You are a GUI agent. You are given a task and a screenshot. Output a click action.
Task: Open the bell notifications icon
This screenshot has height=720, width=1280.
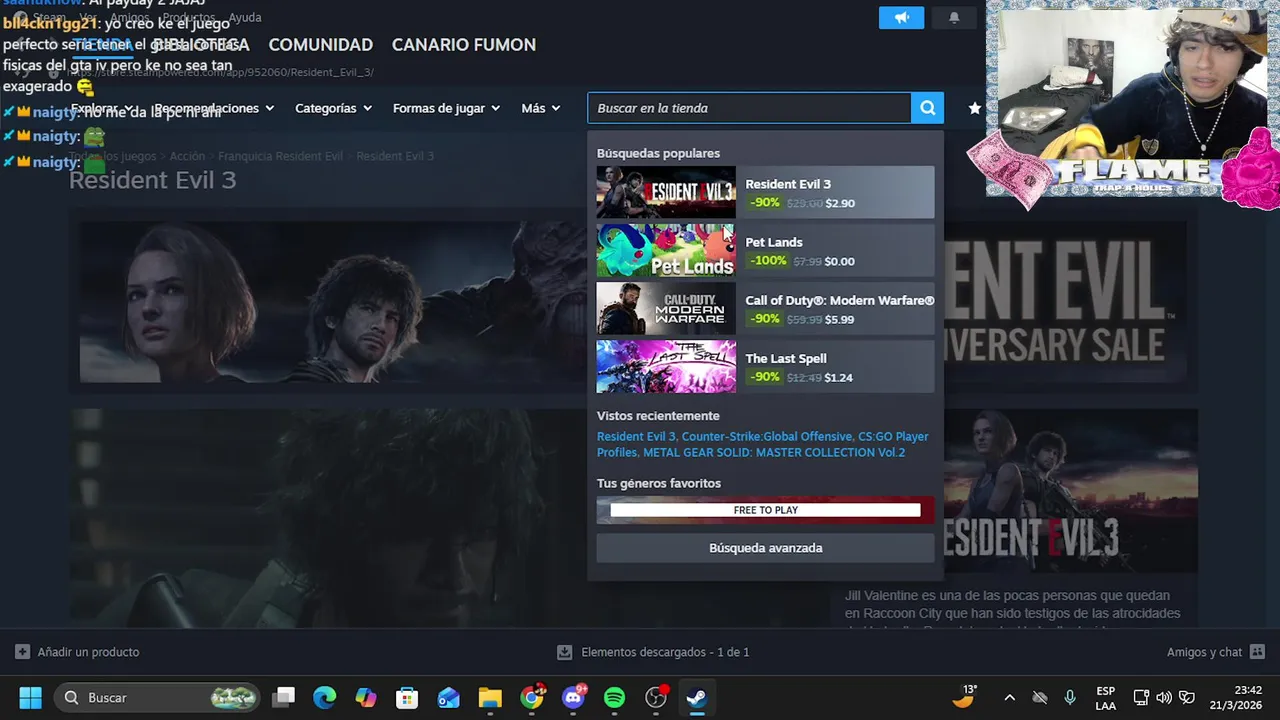954,18
